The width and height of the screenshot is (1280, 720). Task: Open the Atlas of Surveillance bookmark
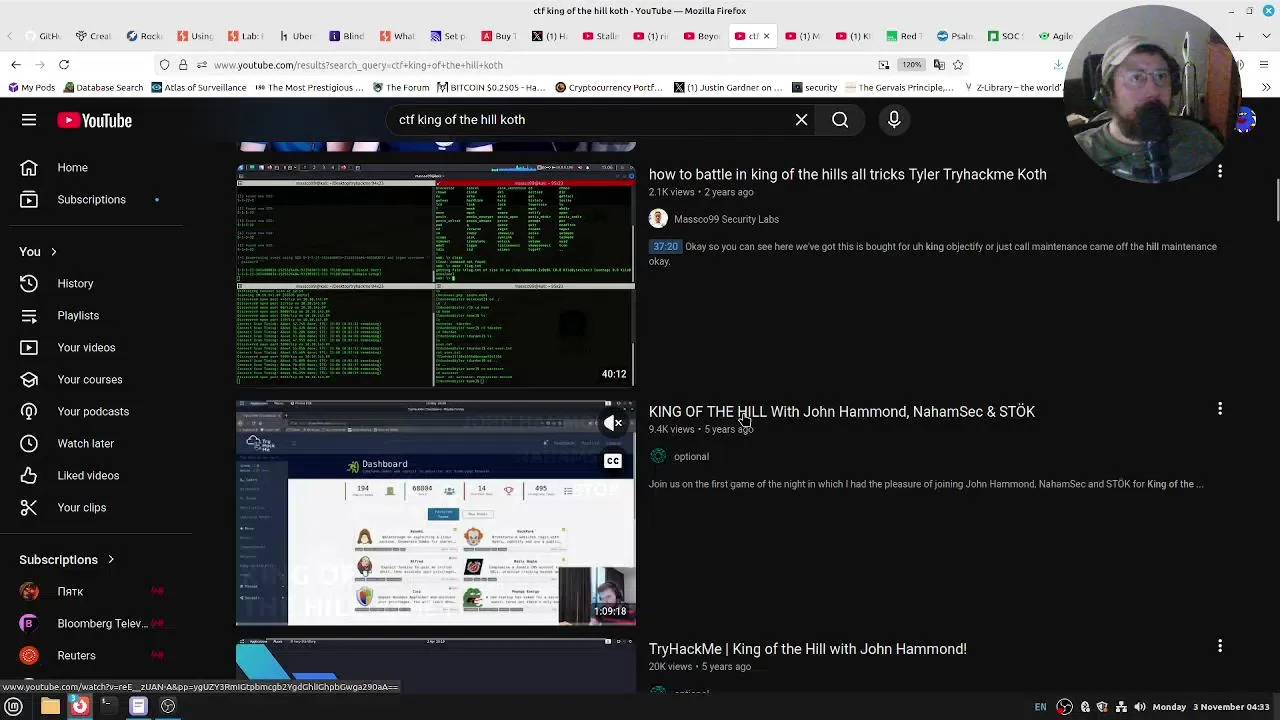pyautogui.click(x=198, y=88)
